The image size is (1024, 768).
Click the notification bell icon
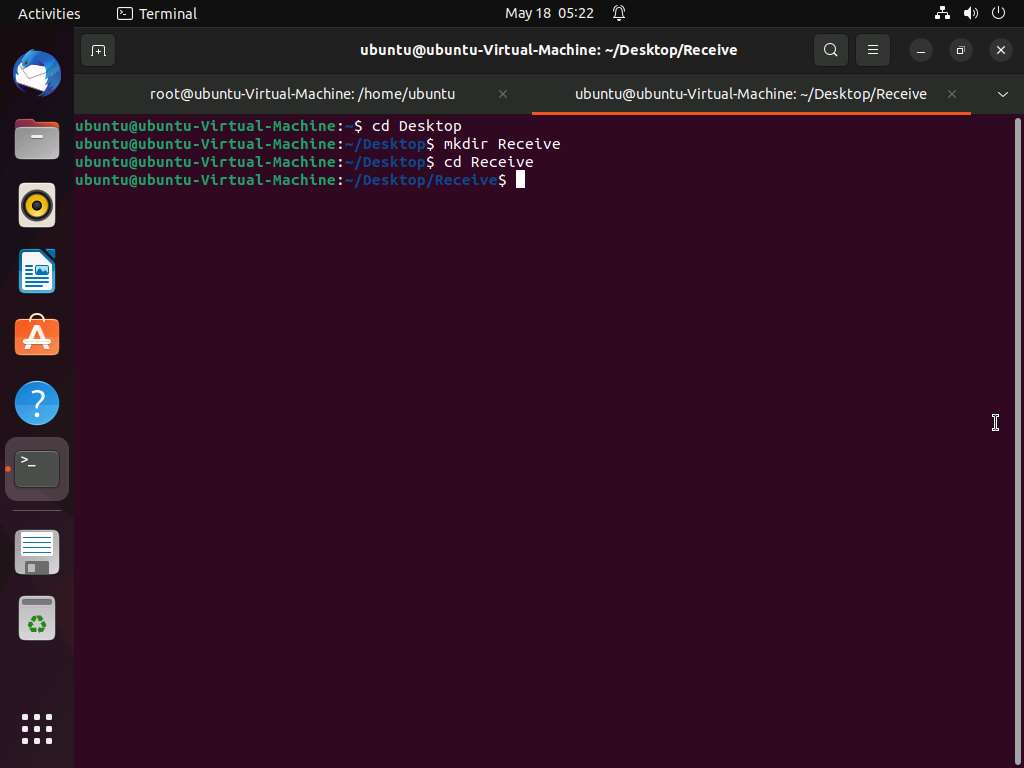tap(619, 13)
